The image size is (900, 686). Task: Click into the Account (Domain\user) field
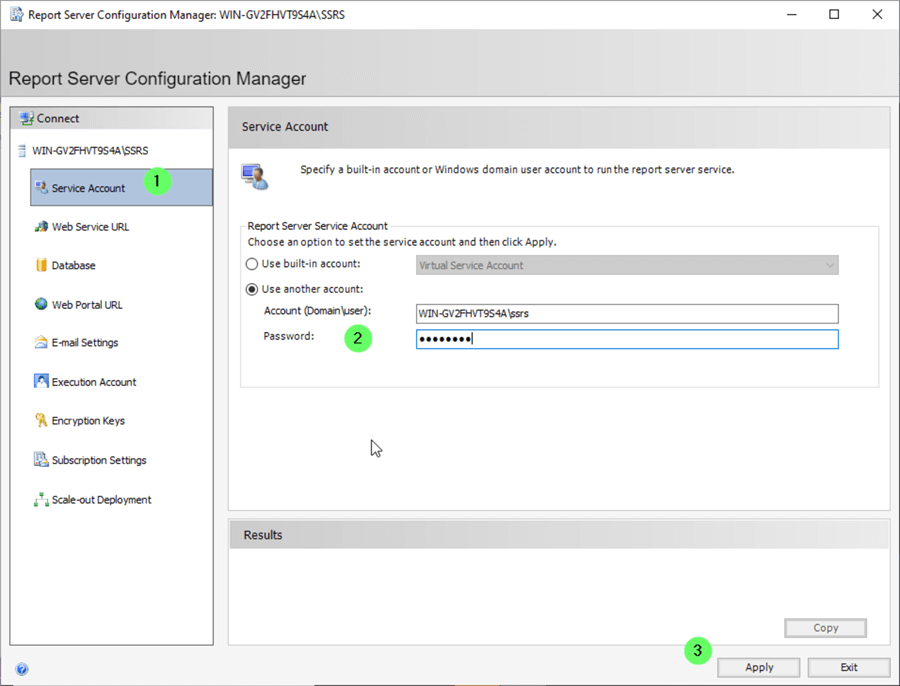point(626,313)
